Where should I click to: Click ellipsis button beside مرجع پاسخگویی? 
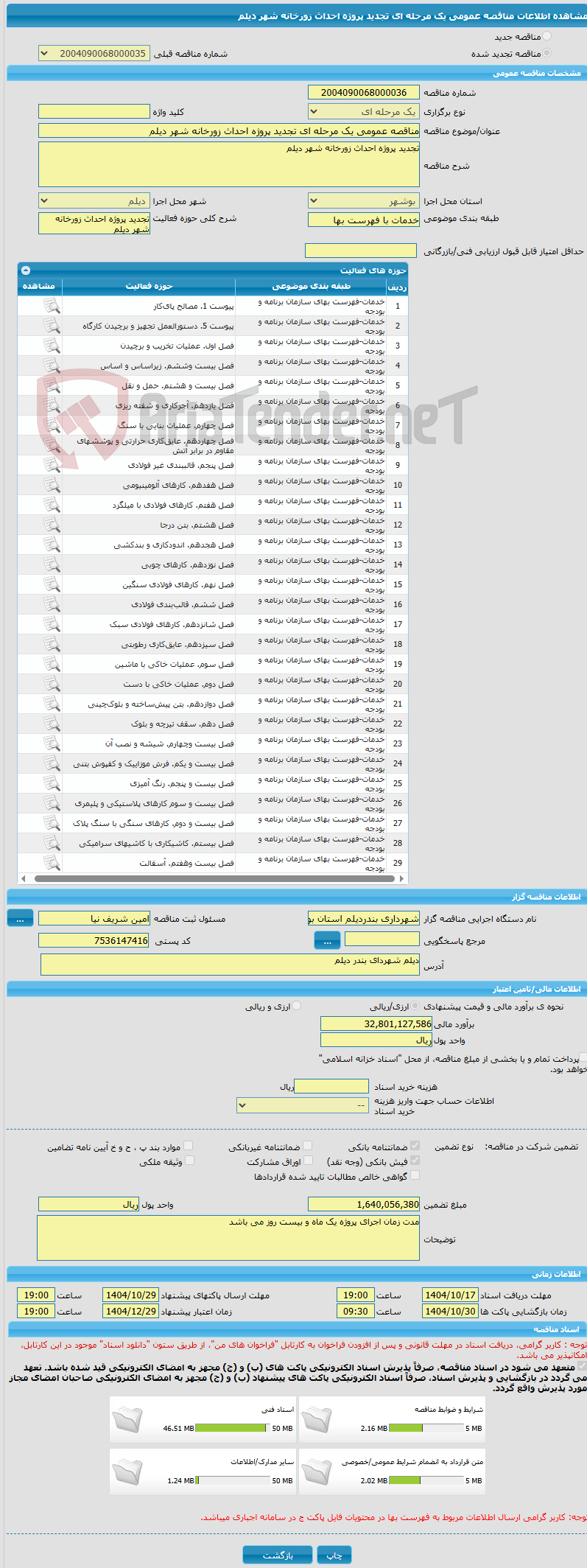pos(327,941)
